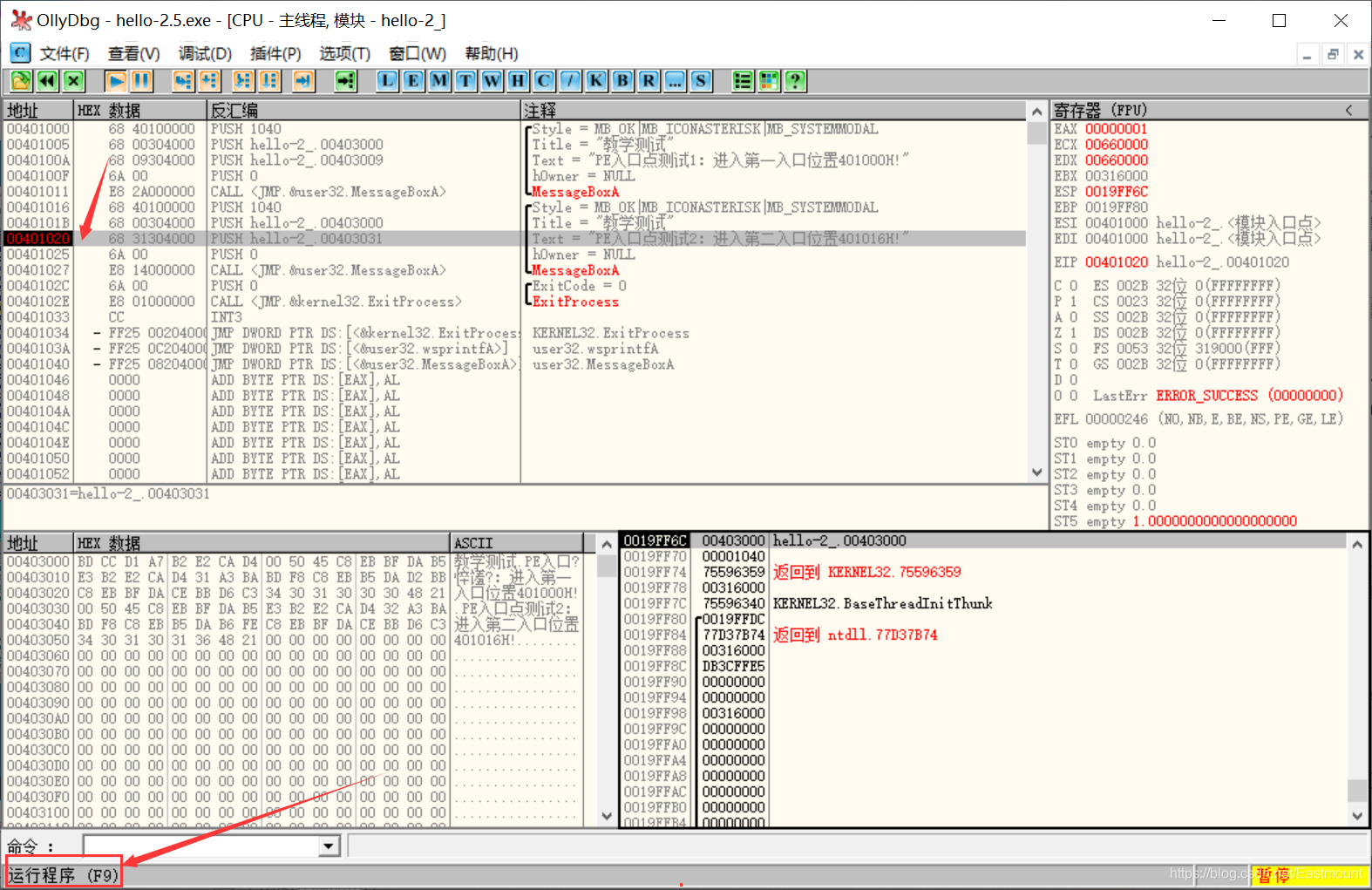Open the 查看(V) menu
The image size is (1372, 890).
point(133,54)
